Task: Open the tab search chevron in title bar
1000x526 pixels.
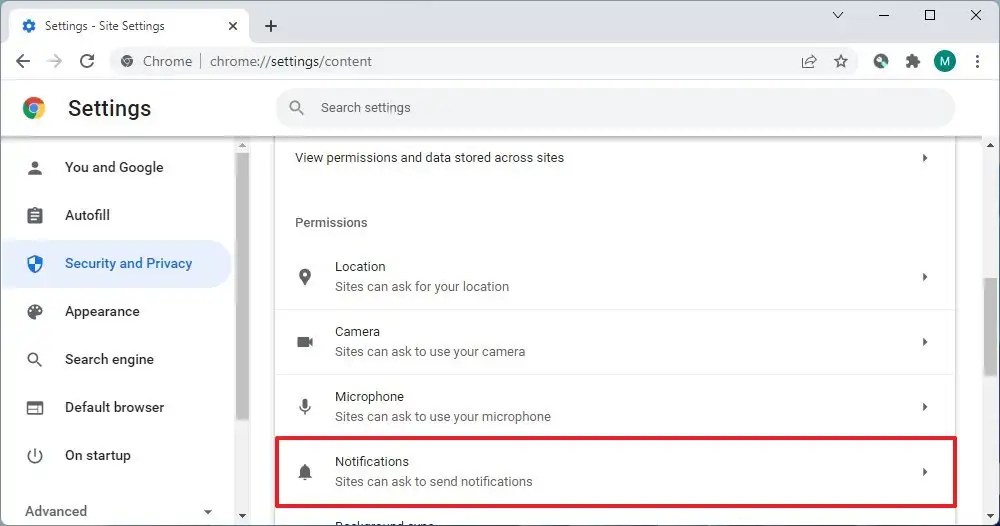Action: (x=838, y=15)
